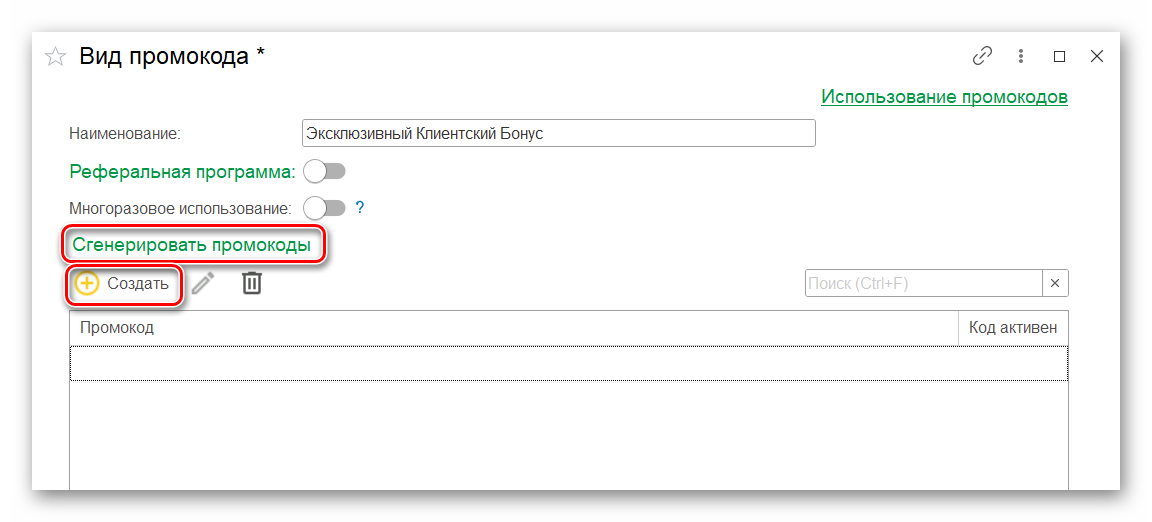Open the three-dot more actions menu

click(1020, 57)
